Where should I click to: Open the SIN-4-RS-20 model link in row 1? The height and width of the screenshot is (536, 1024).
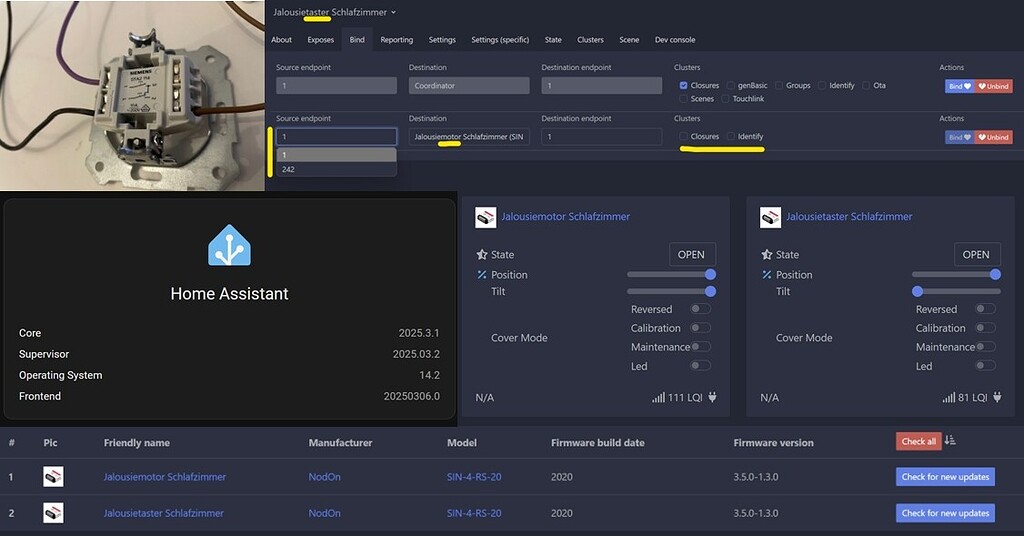click(474, 477)
